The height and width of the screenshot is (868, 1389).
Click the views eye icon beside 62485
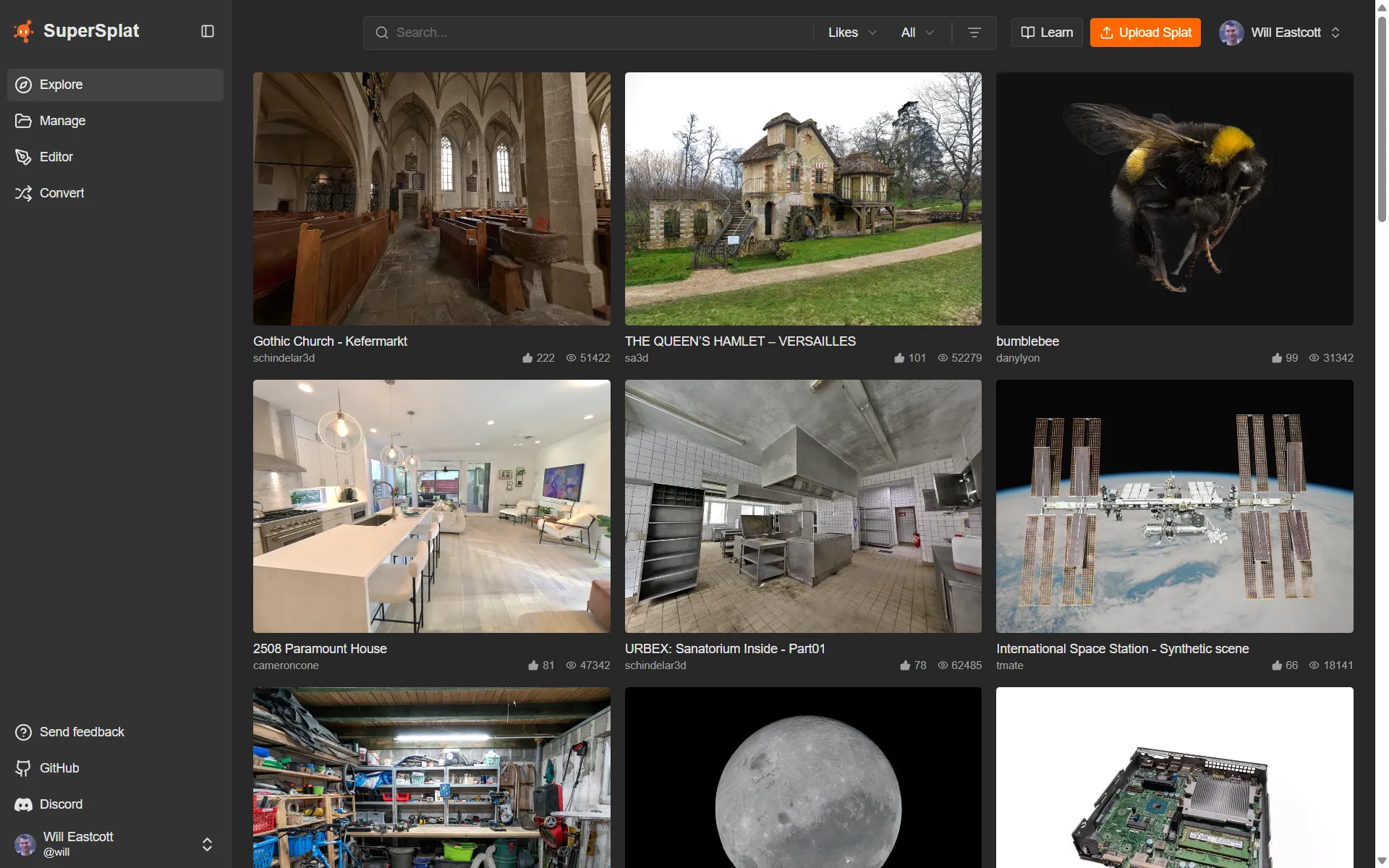[943, 665]
